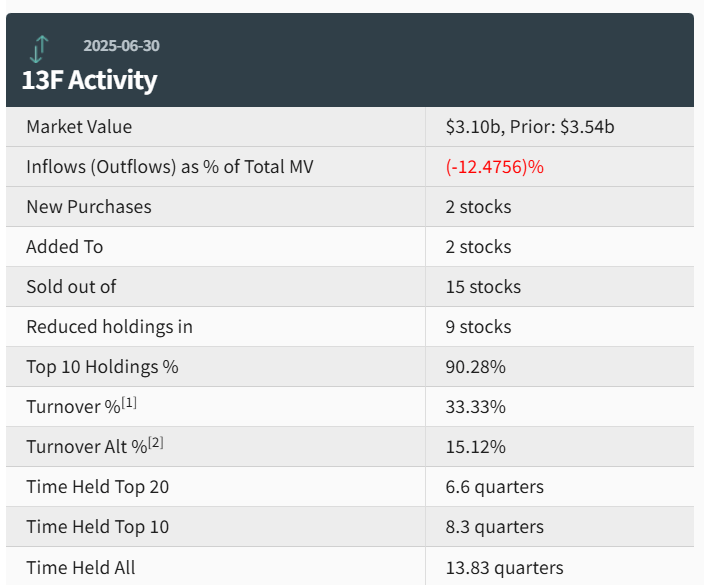Select the Market Value row label

79,127
